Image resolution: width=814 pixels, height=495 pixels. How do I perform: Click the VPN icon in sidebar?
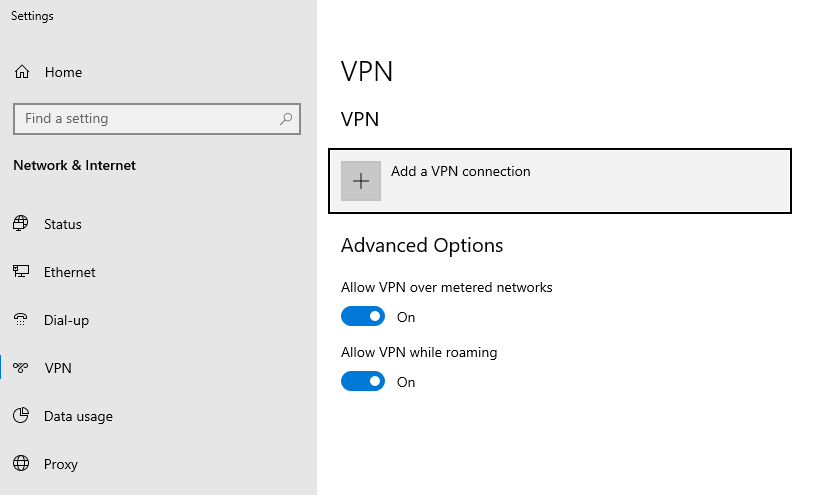(x=21, y=368)
